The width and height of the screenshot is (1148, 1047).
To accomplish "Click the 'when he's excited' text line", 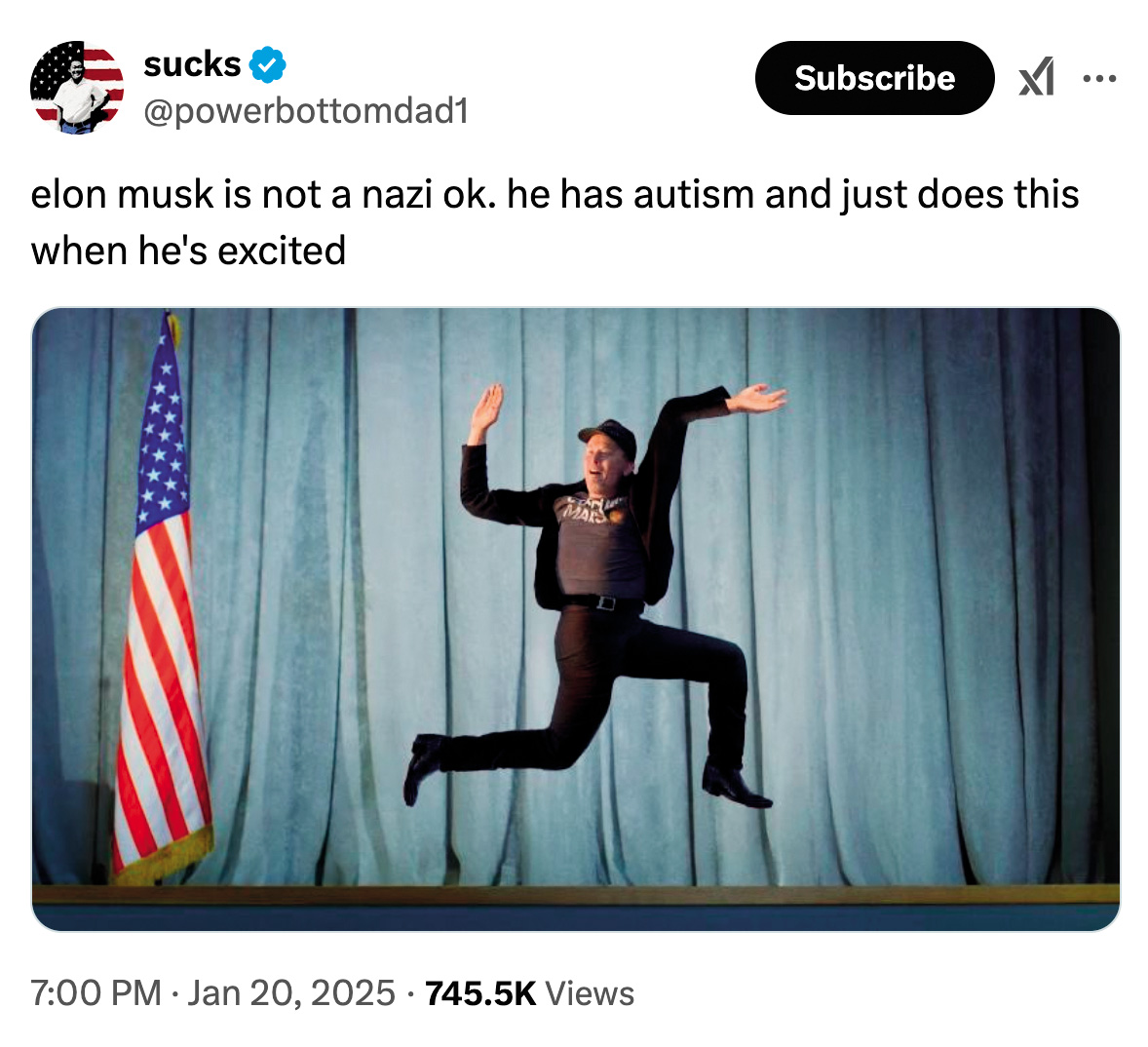I will click(188, 251).
